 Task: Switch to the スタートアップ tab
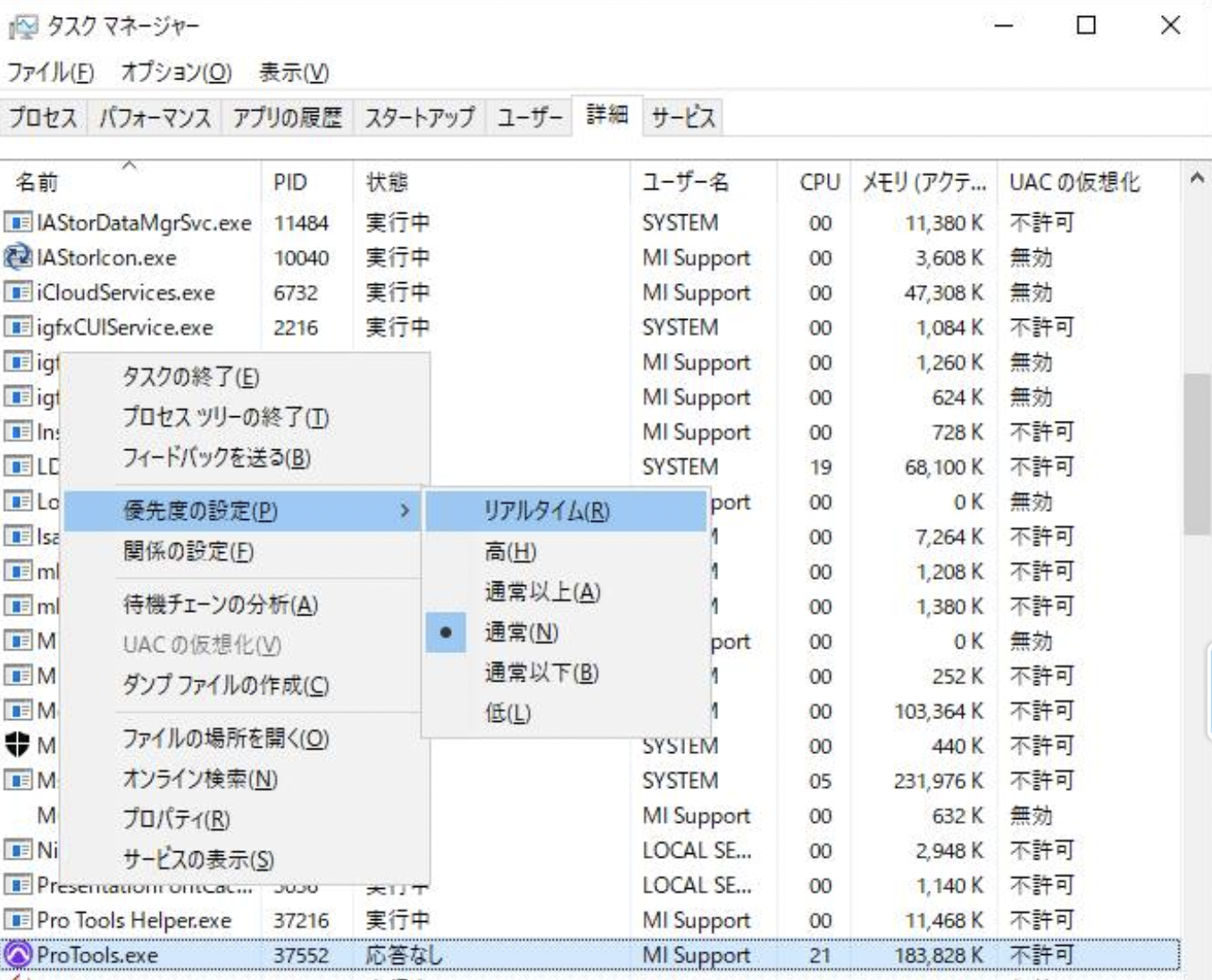[419, 117]
